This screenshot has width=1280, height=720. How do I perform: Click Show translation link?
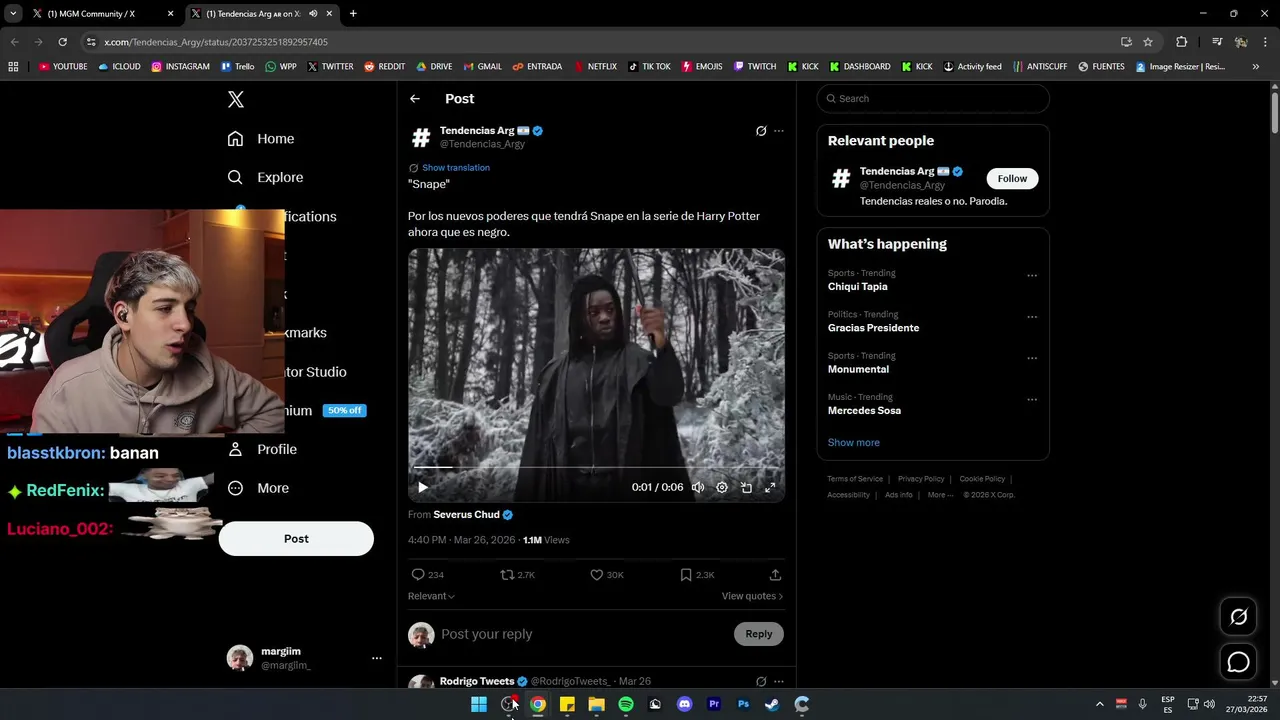click(x=456, y=168)
